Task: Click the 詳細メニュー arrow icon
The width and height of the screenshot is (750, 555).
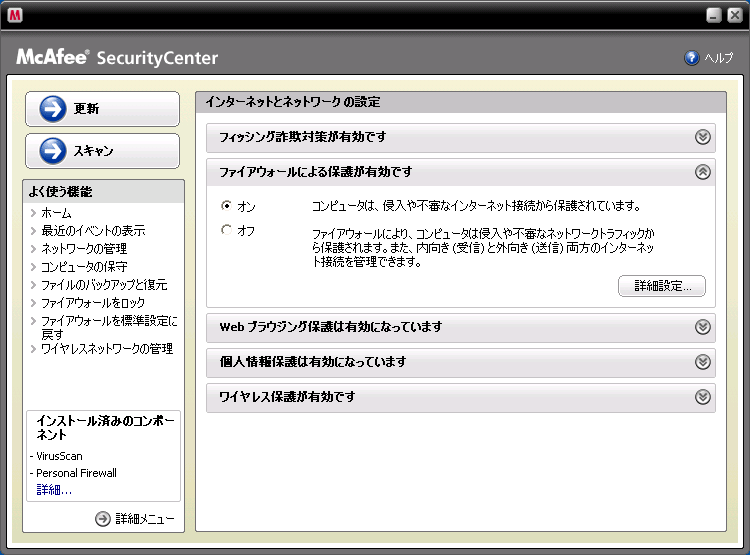Action: (102, 519)
